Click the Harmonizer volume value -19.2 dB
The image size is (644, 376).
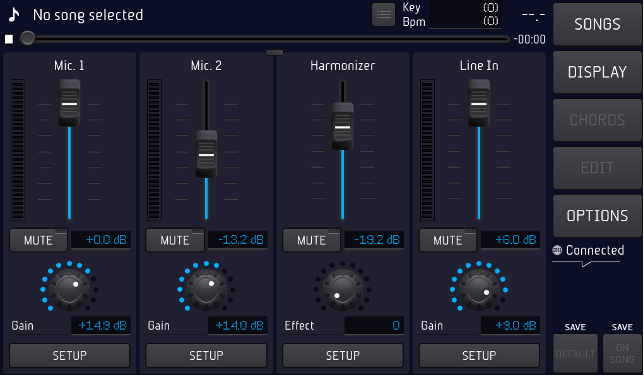pos(374,240)
